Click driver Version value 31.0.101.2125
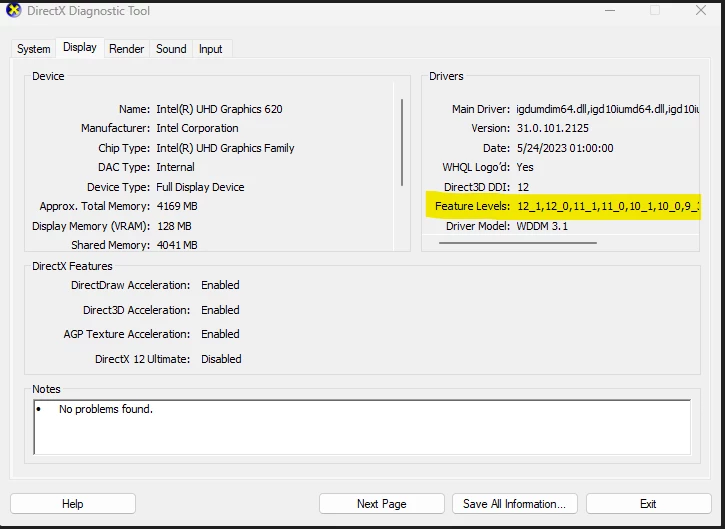Screen dimensions: 725x529 click(x=553, y=128)
